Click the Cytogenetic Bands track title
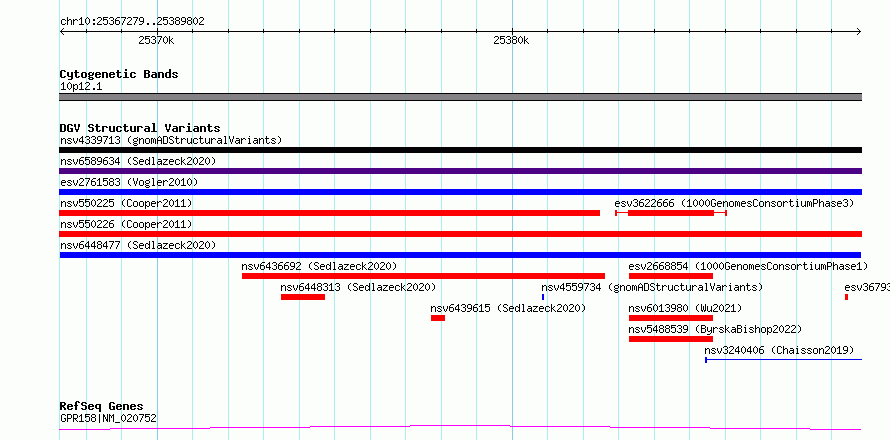 (x=119, y=74)
